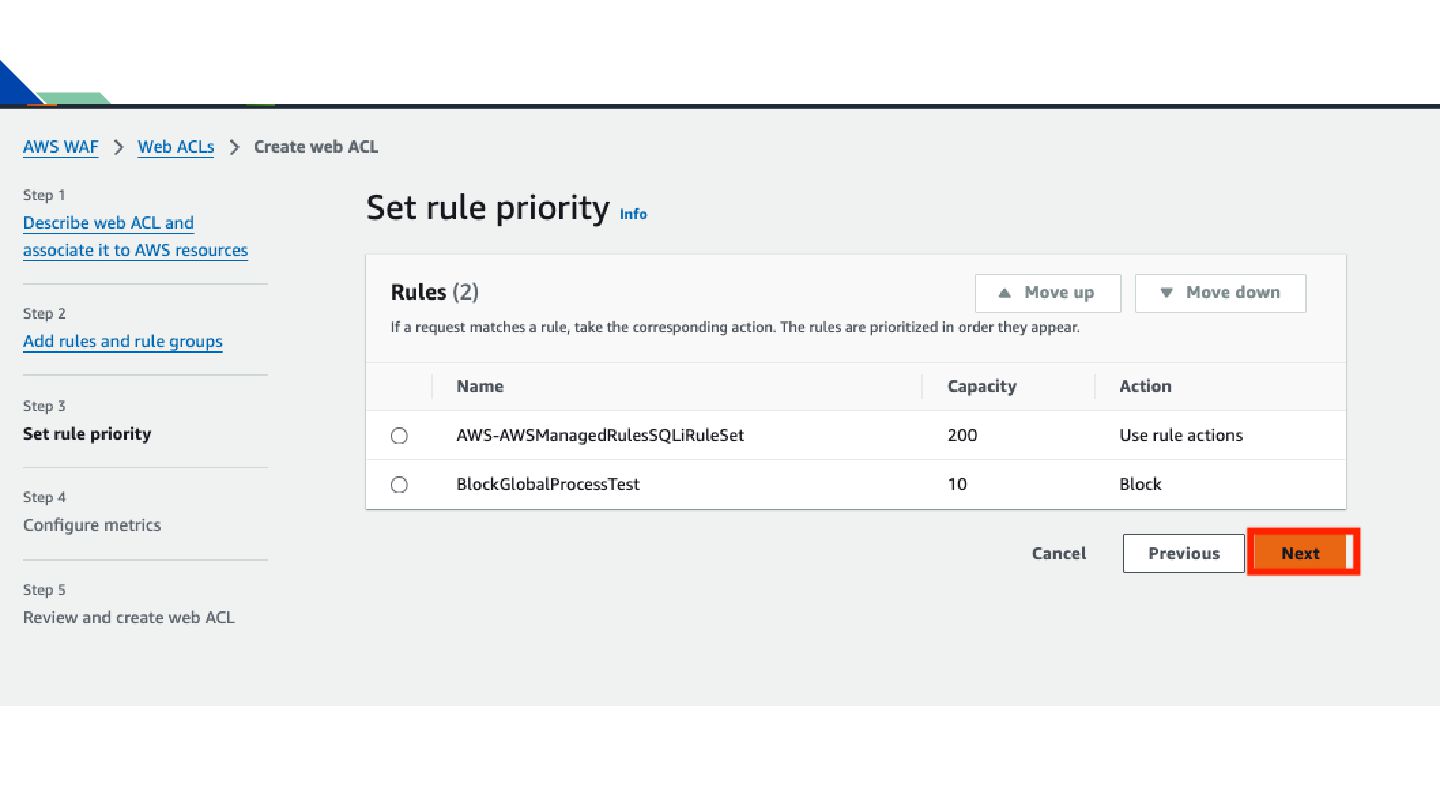Image resolution: width=1440 pixels, height=810 pixels.
Task: Click the Action column header
Action: (x=1145, y=386)
